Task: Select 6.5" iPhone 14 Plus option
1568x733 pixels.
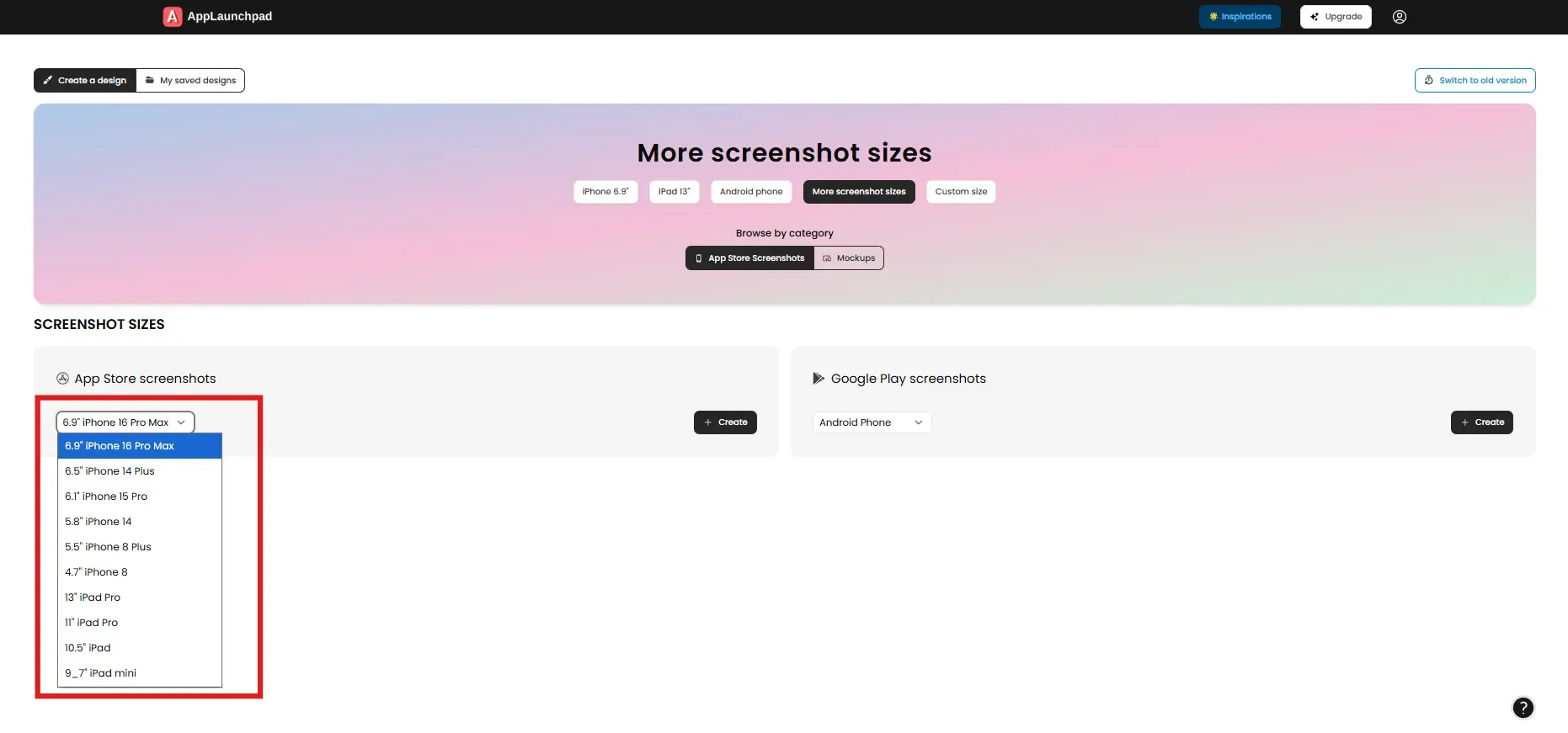Action: click(x=140, y=471)
